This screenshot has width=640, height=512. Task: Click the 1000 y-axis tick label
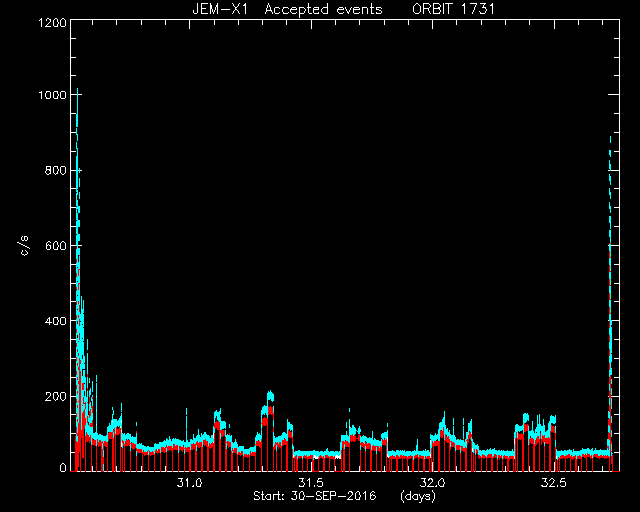(x=52, y=95)
